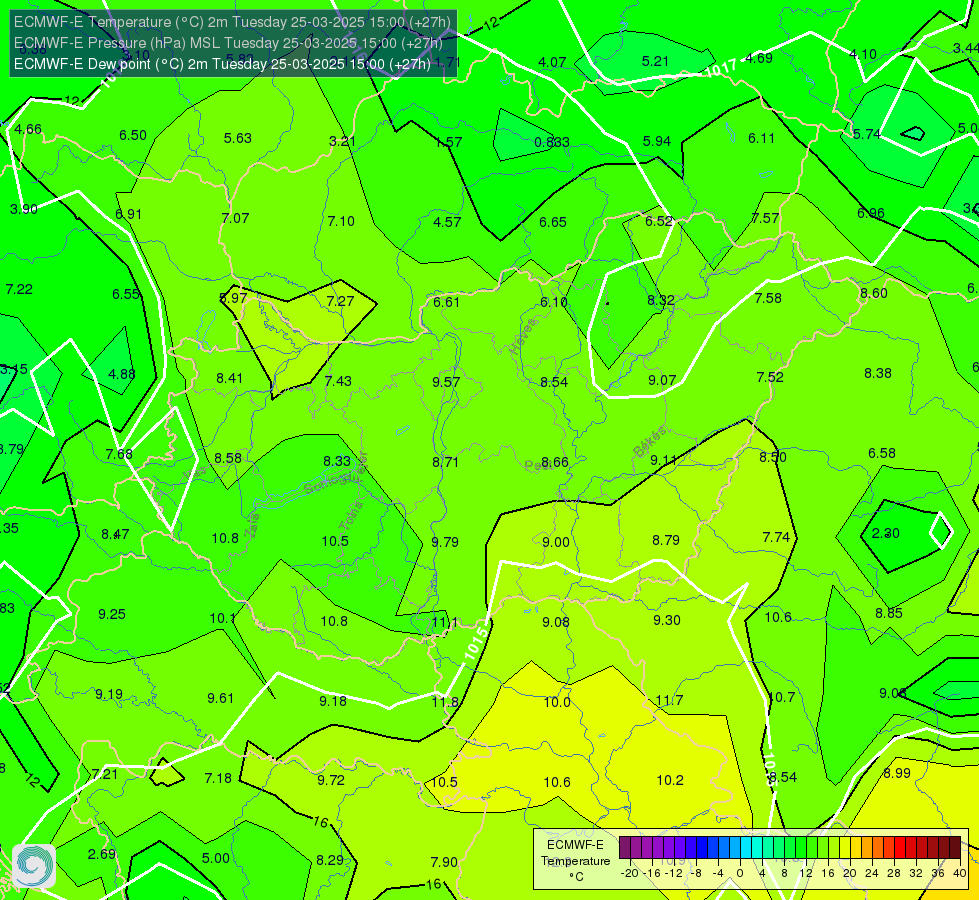Click the dew point value 11.8
The width and height of the screenshot is (979, 900).
pyautogui.click(x=445, y=702)
